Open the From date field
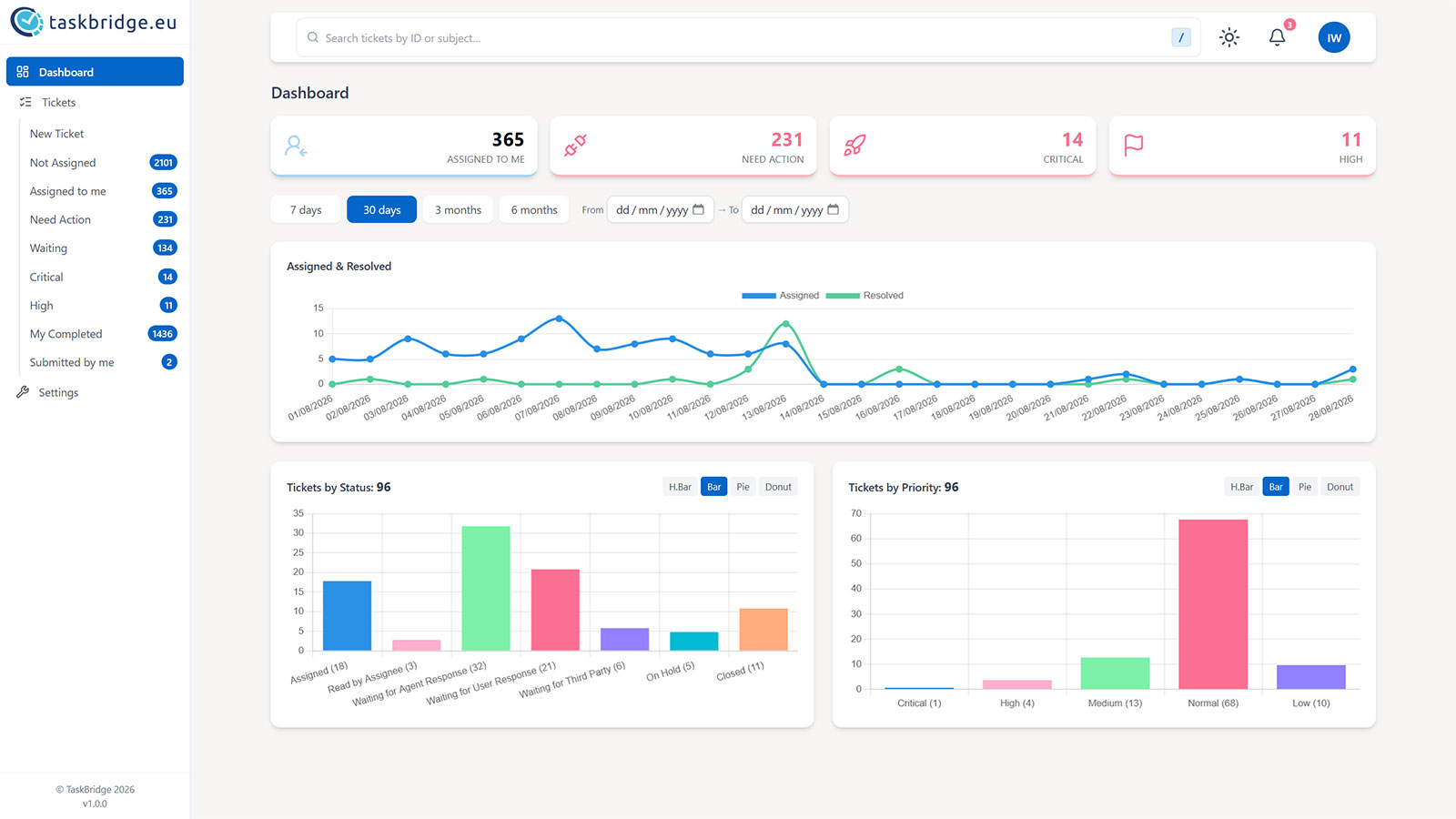 click(x=661, y=209)
